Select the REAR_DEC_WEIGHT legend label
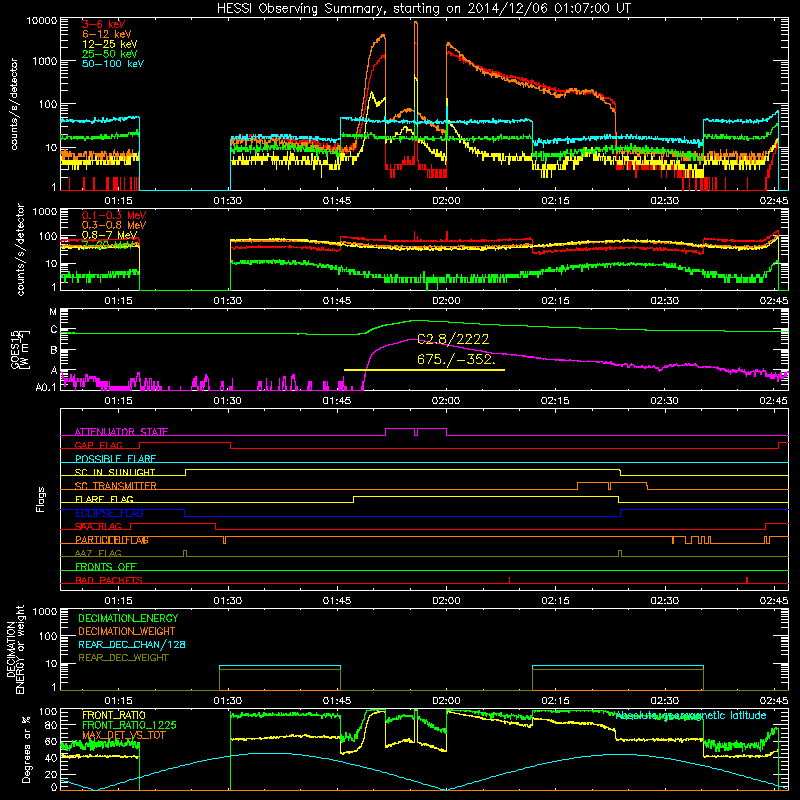The width and height of the screenshot is (800, 800). tap(123, 658)
